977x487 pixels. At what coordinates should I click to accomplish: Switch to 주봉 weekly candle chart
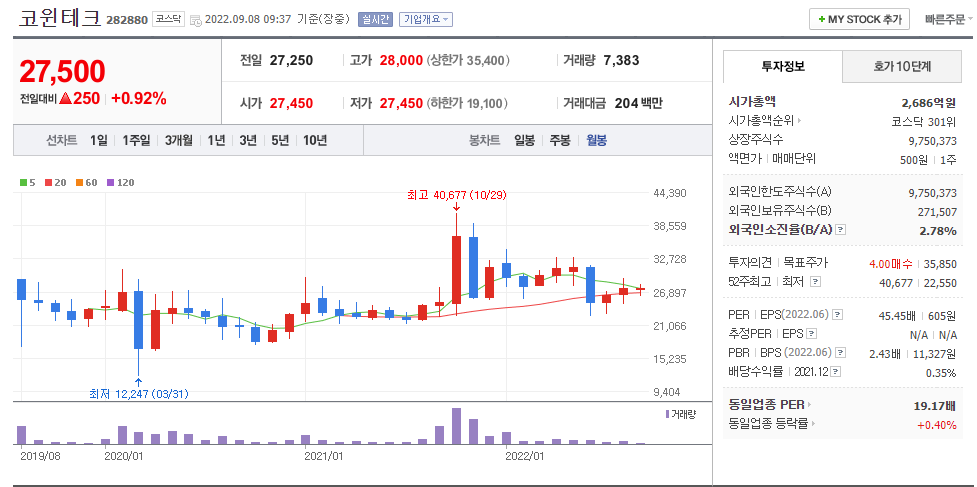tap(560, 141)
